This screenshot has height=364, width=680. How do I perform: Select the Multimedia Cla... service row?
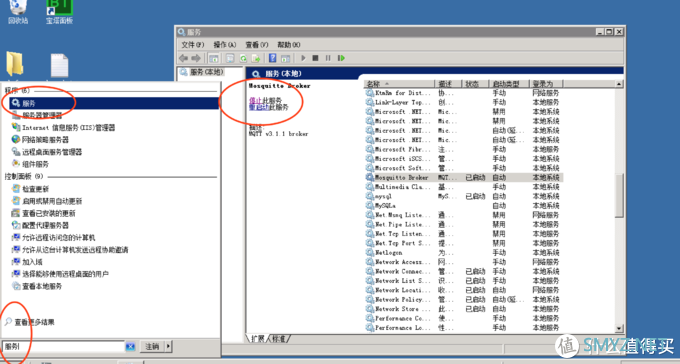click(464, 187)
